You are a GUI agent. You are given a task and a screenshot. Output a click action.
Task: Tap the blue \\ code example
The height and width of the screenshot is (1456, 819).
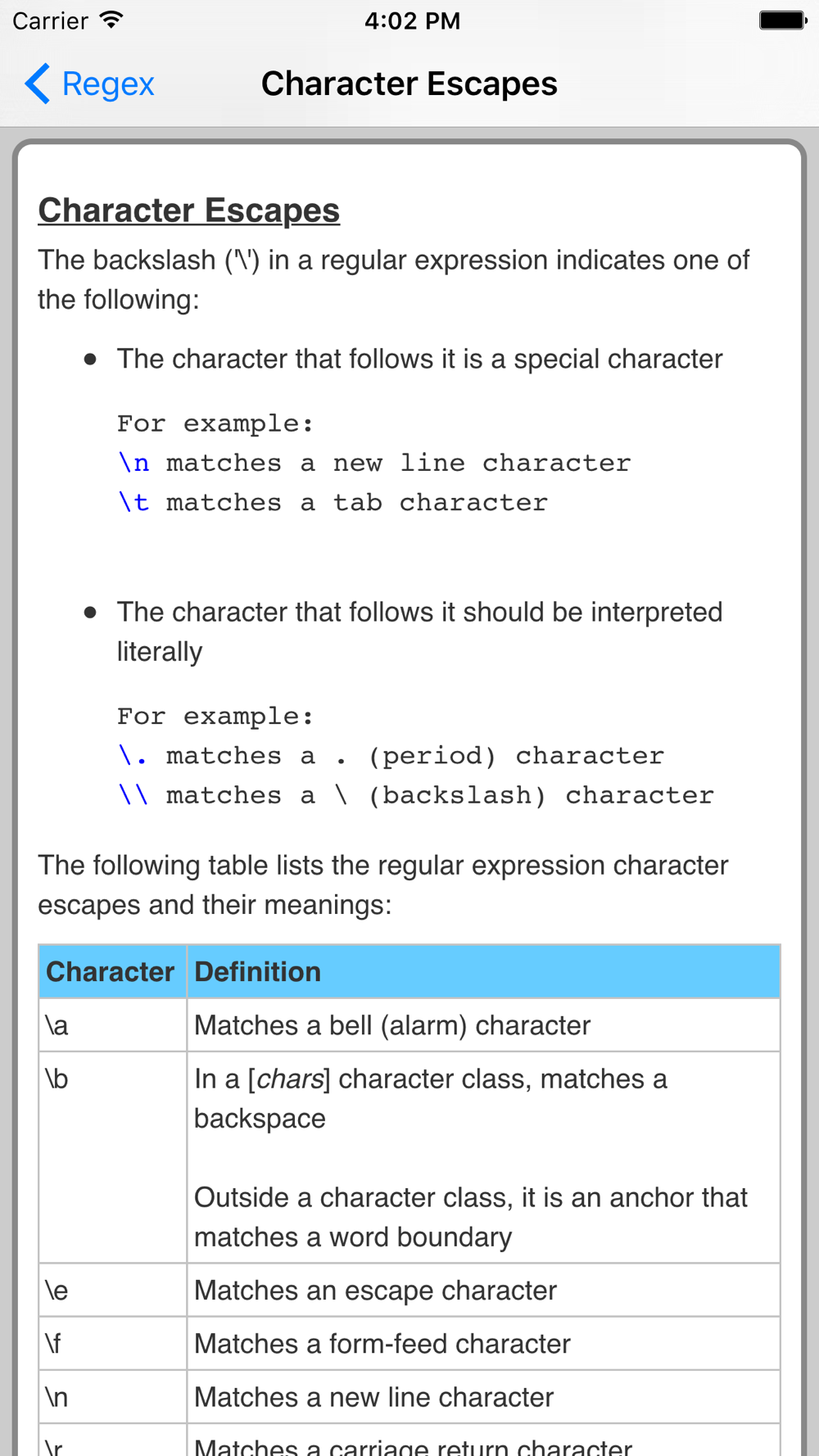133,794
